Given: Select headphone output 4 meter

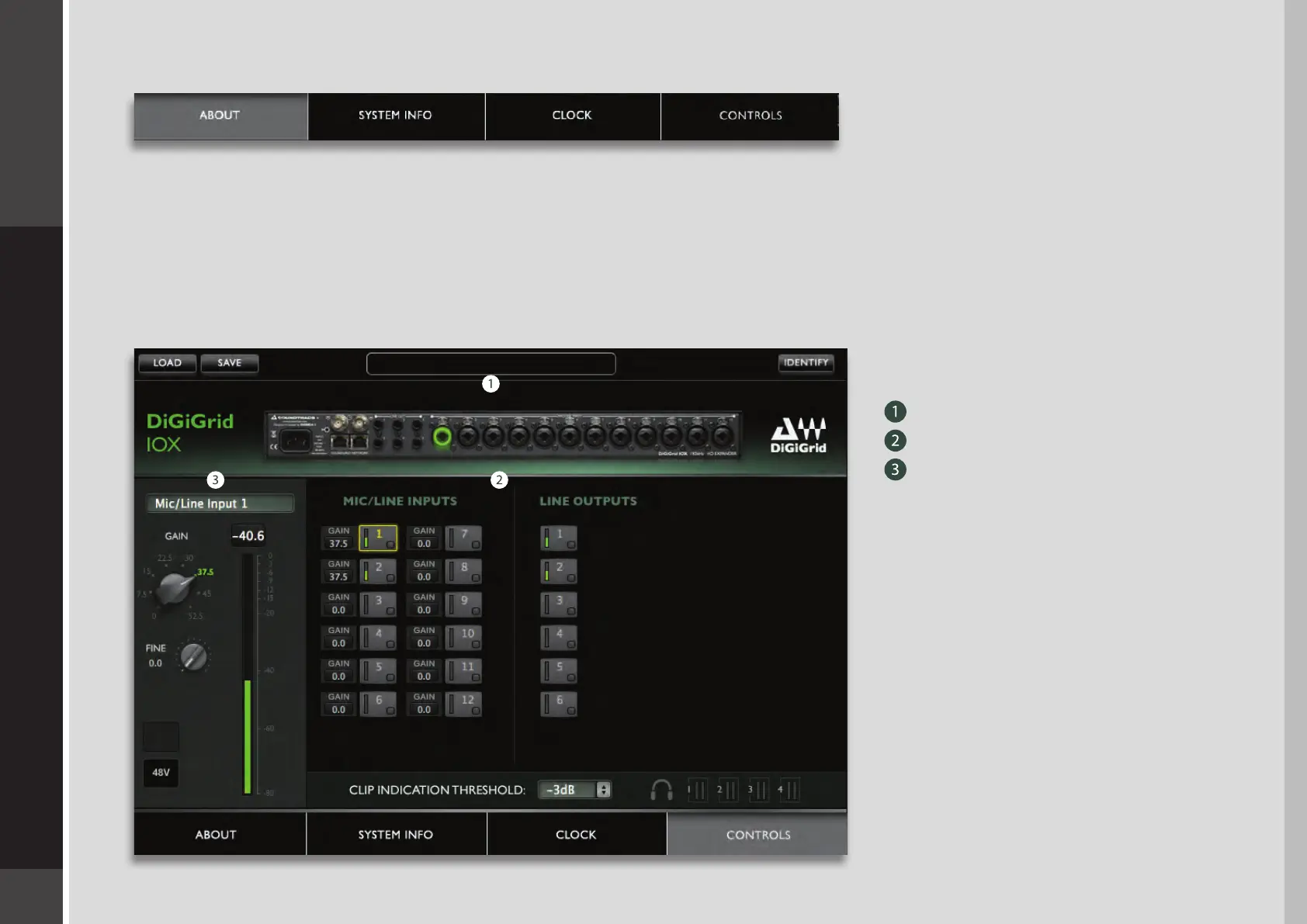Looking at the screenshot, I should coord(789,790).
